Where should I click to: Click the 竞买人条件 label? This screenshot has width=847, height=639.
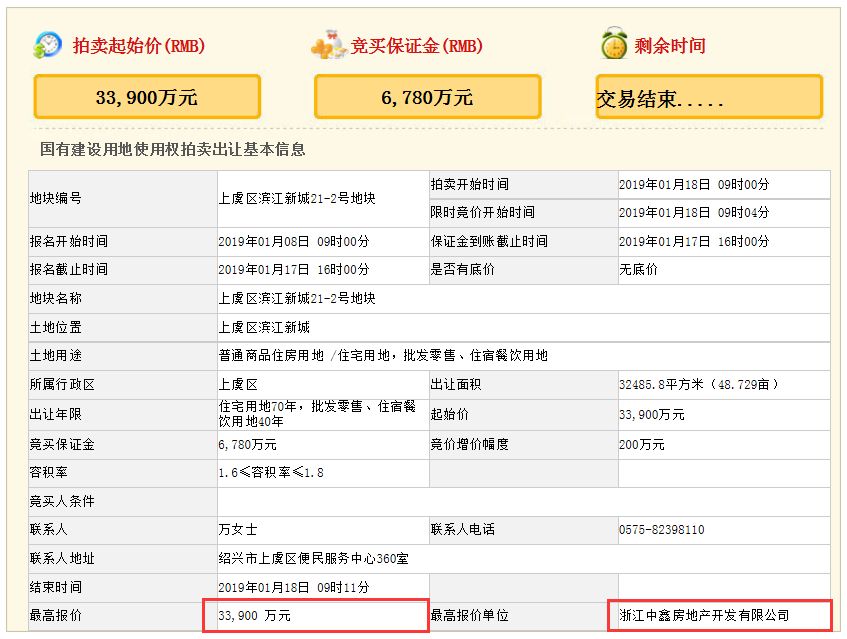(62, 501)
